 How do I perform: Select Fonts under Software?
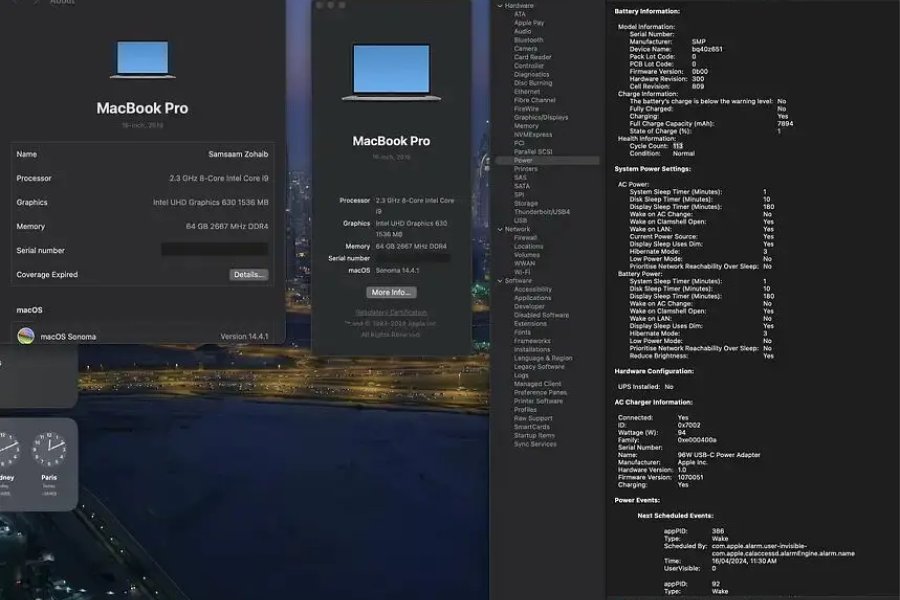(x=522, y=332)
